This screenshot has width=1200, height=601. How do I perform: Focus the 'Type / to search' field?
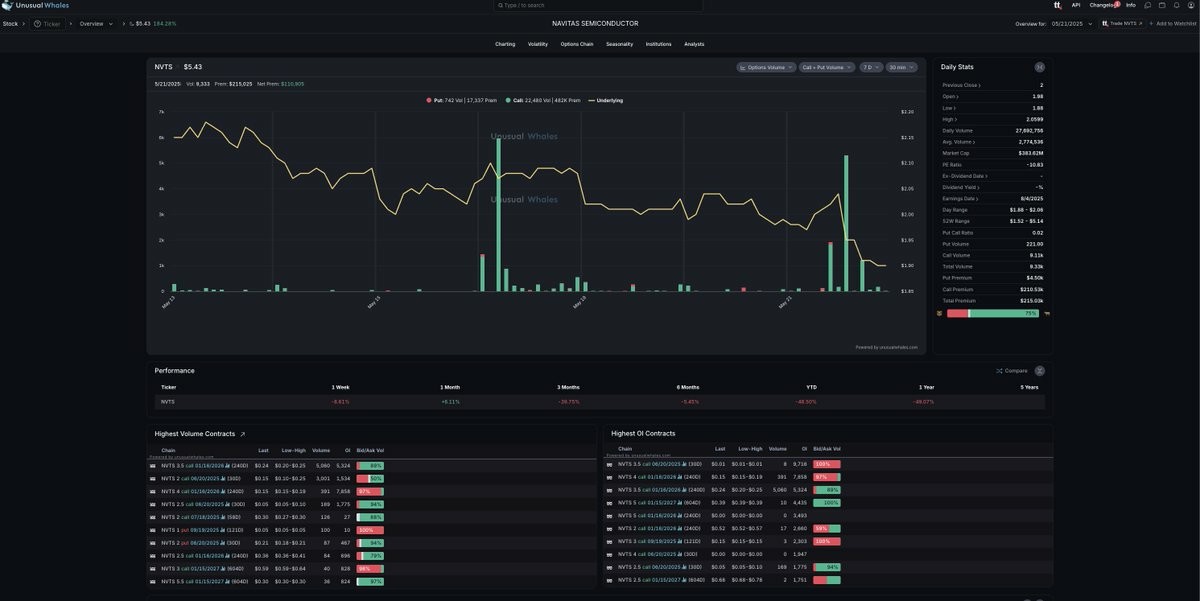click(598, 5)
